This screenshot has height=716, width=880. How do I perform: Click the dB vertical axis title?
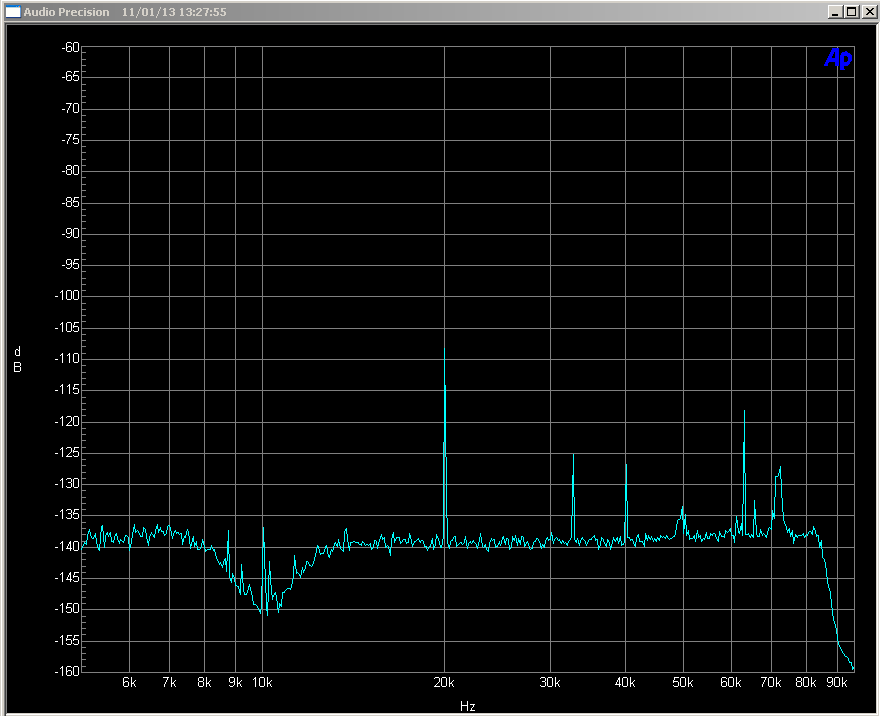[x=17, y=360]
